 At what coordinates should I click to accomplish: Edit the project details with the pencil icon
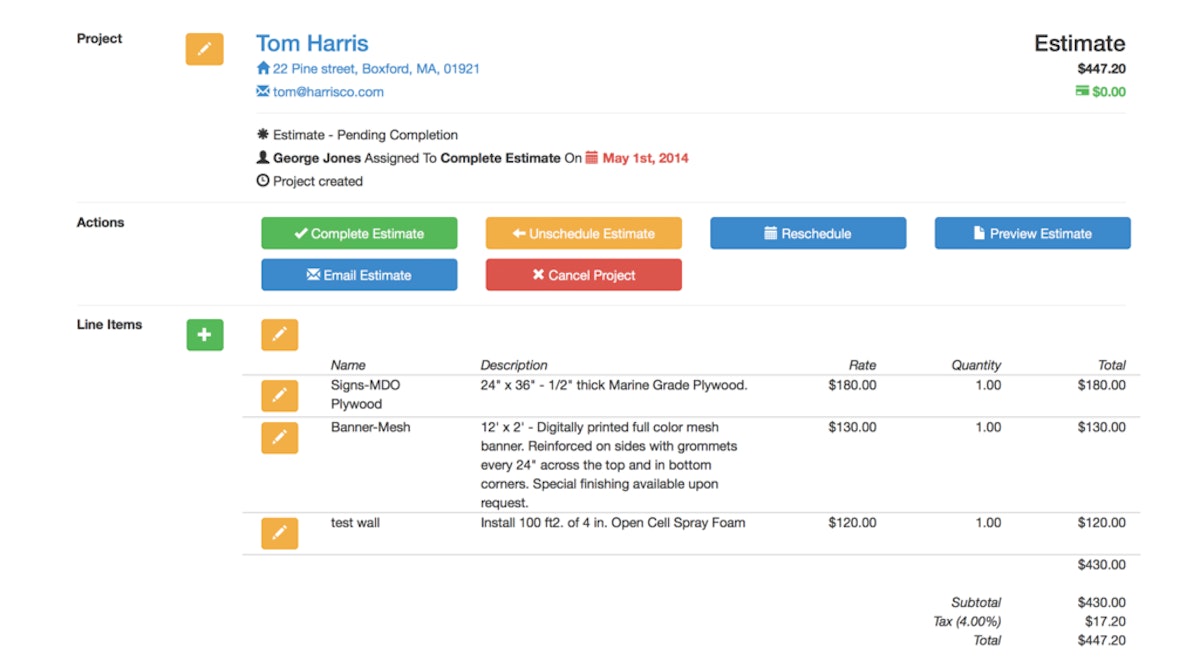tap(204, 49)
